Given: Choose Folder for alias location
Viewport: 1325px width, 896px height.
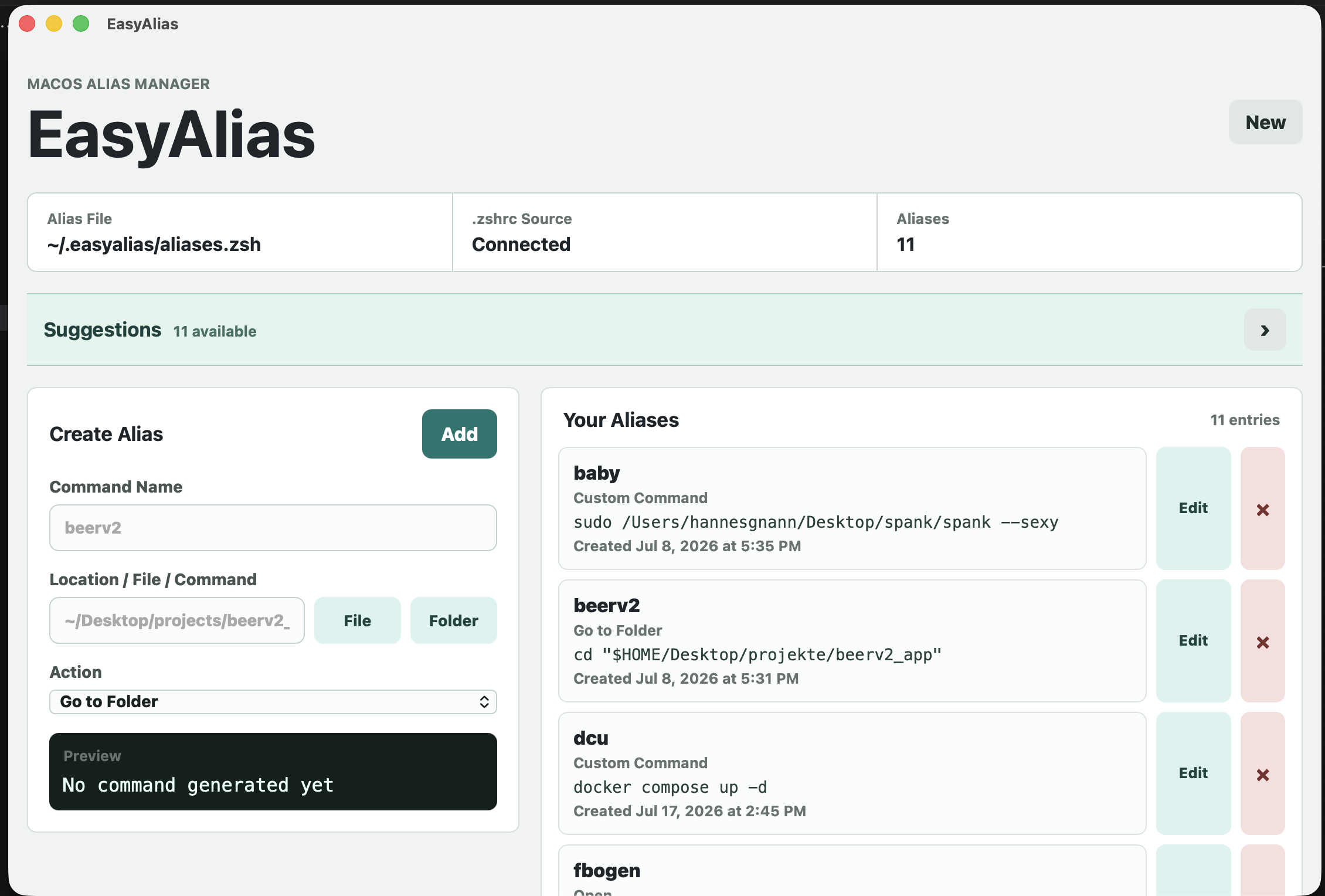Looking at the screenshot, I should coord(454,620).
